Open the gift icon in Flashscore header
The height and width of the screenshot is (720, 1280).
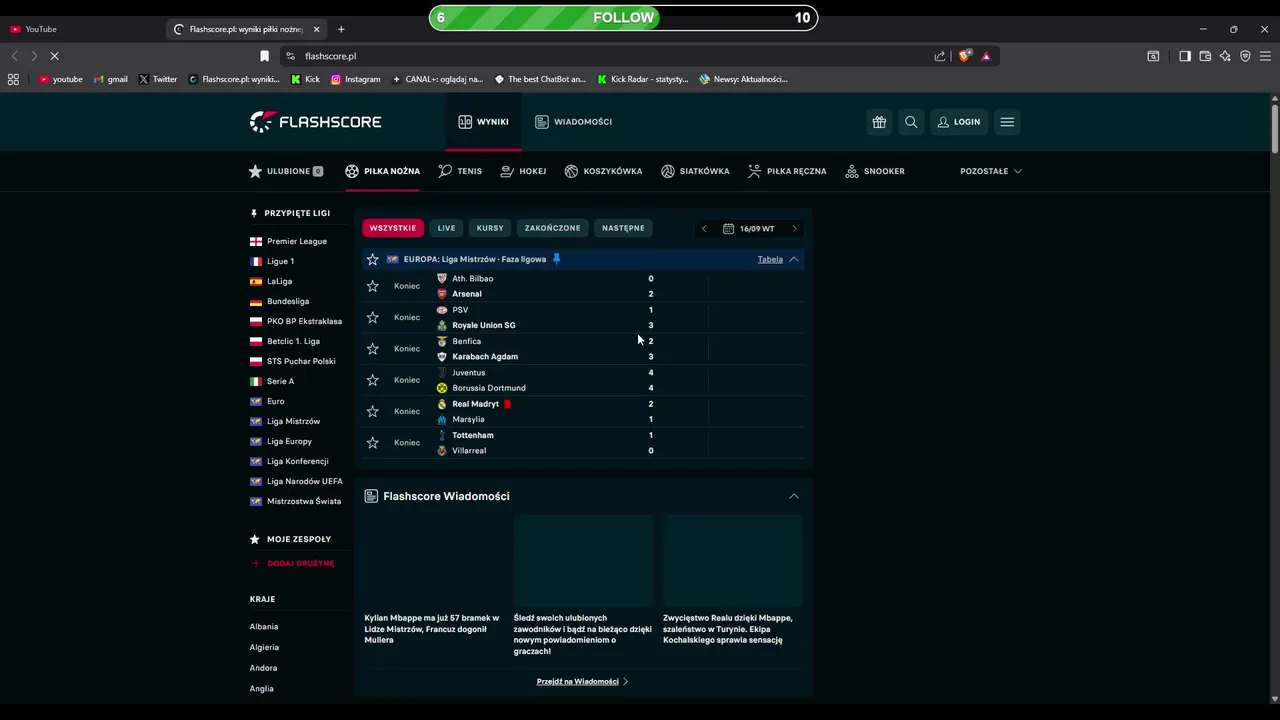(x=879, y=122)
